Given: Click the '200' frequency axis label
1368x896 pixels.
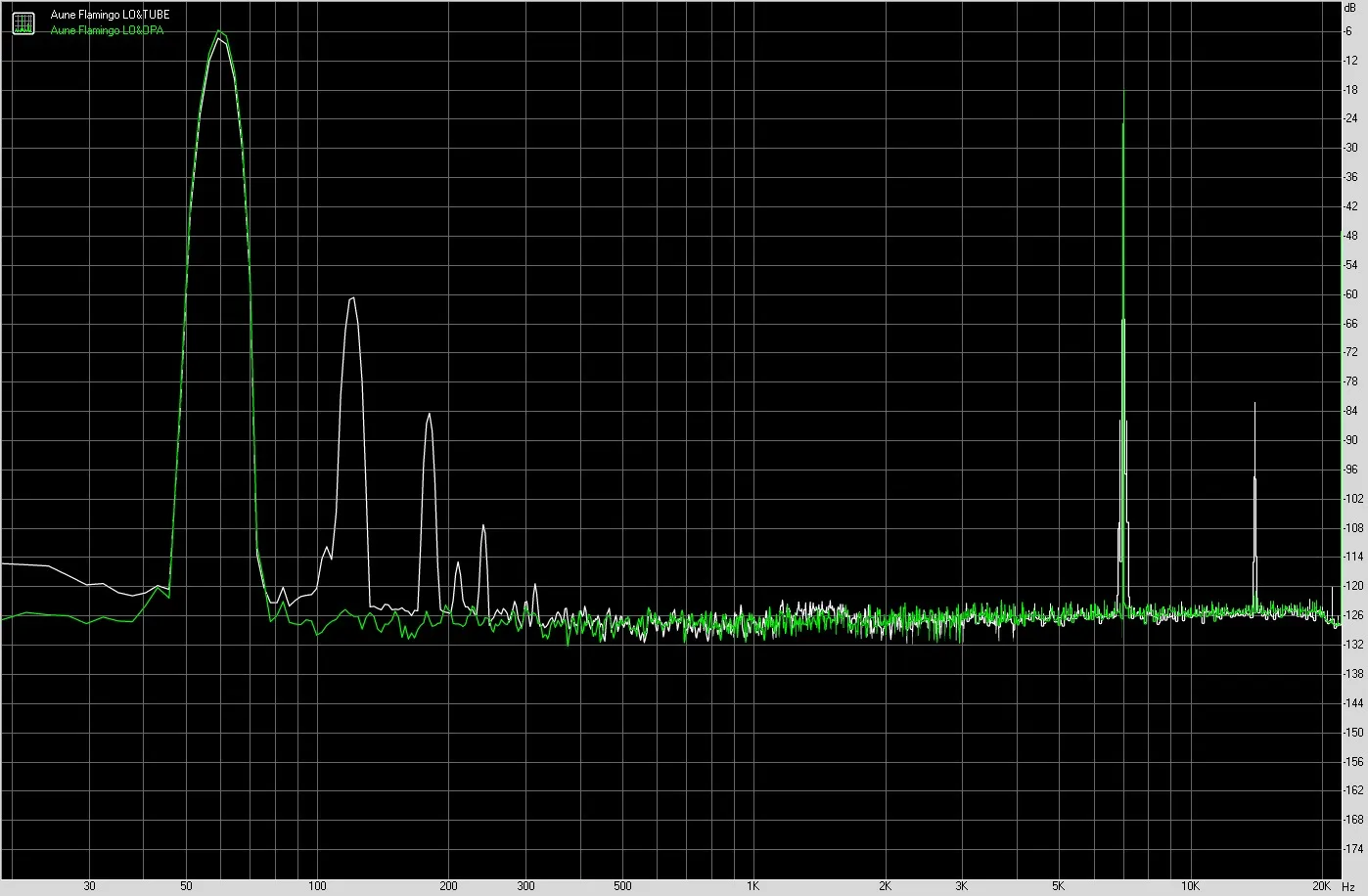Looking at the screenshot, I should [x=448, y=886].
